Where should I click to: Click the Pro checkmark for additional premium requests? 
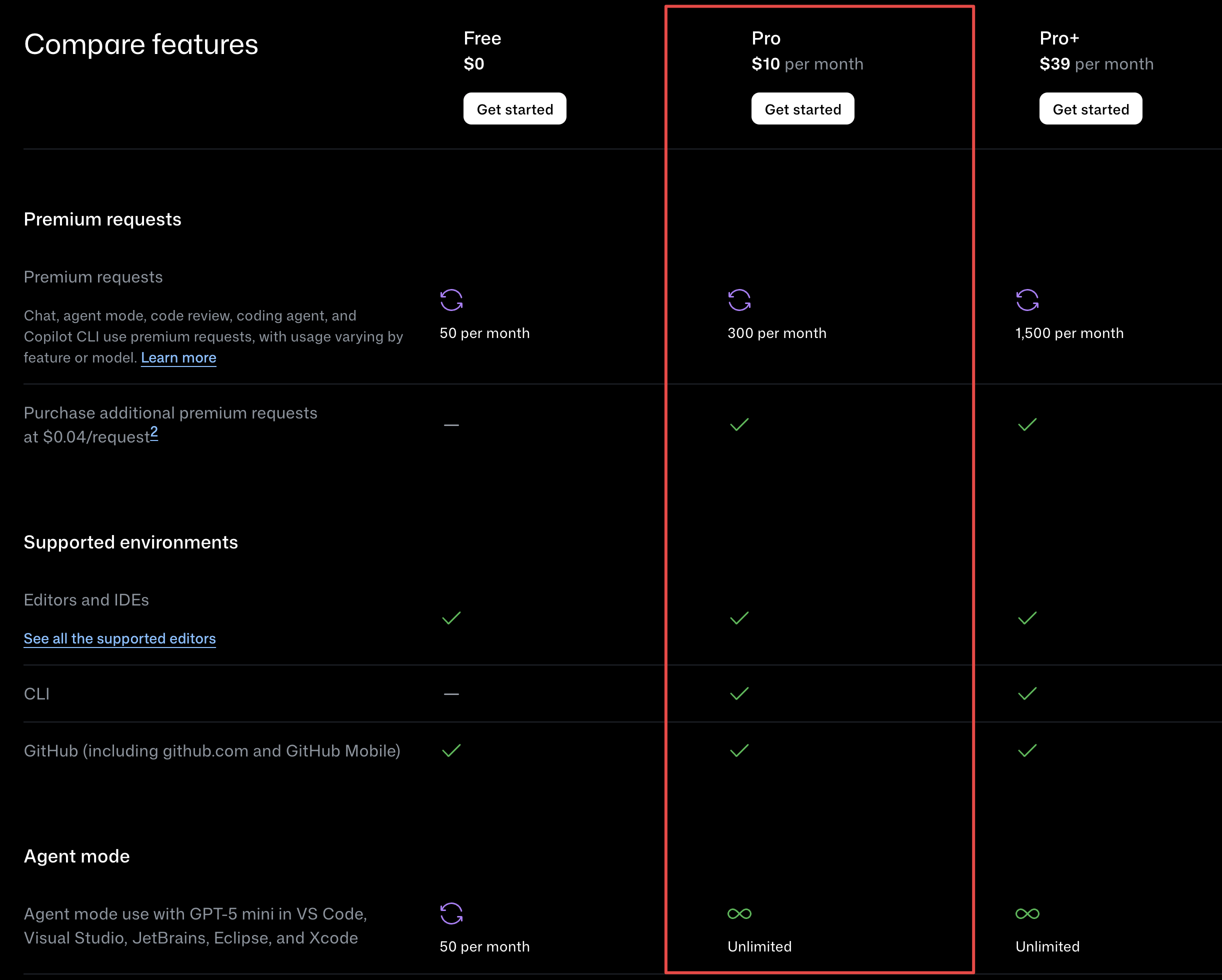(x=739, y=424)
